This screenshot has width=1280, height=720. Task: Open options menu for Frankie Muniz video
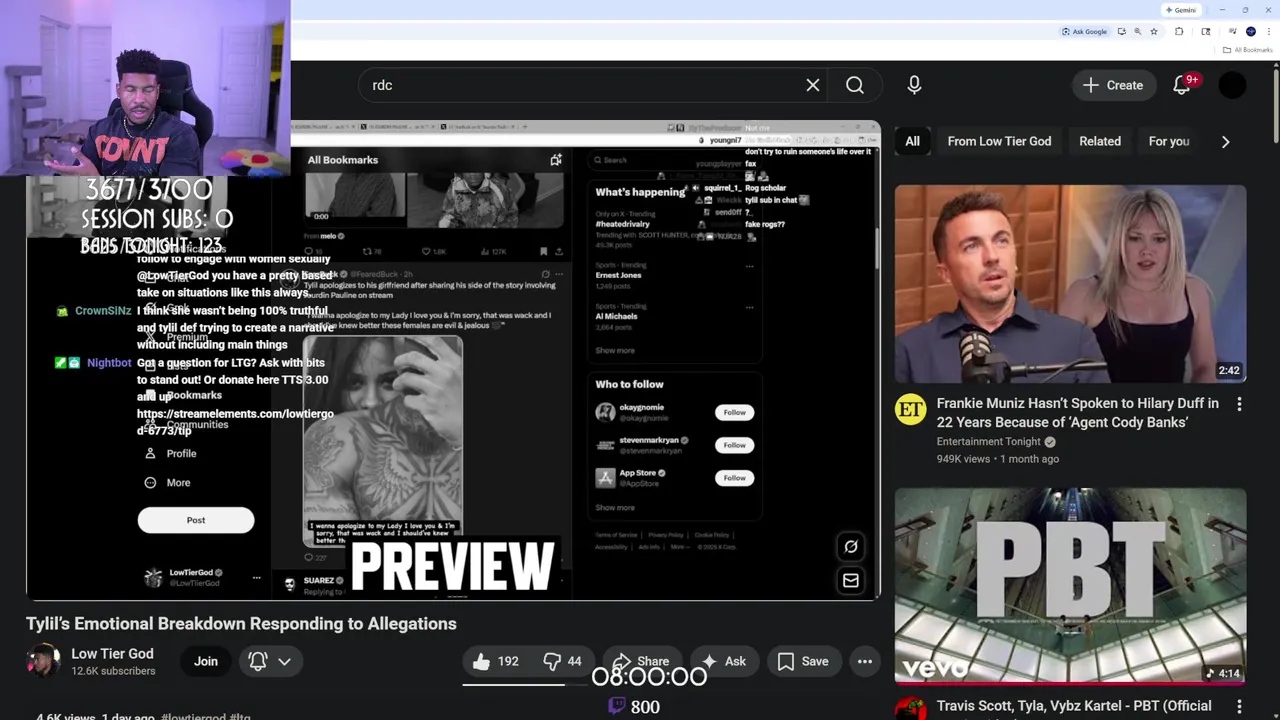[1239, 404]
